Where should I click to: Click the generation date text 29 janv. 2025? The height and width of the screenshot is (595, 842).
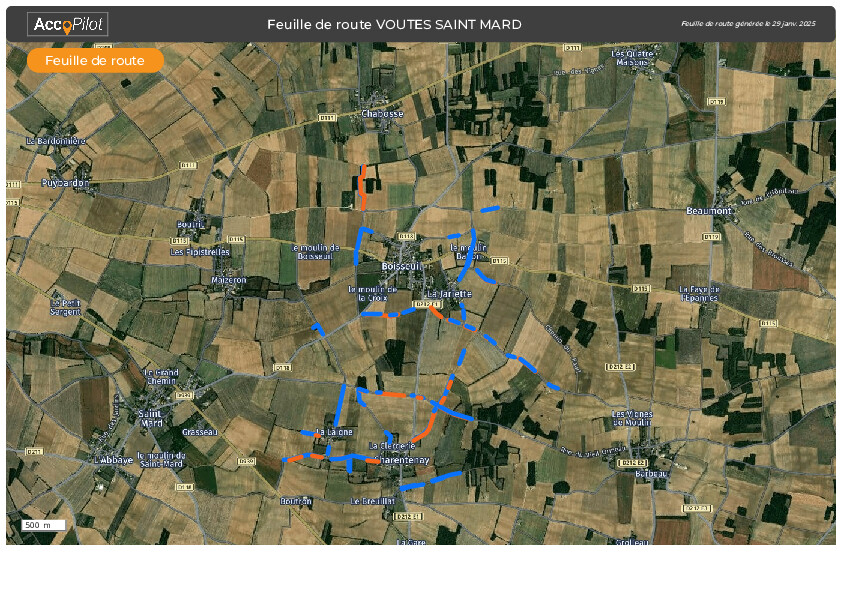[x=794, y=24]
